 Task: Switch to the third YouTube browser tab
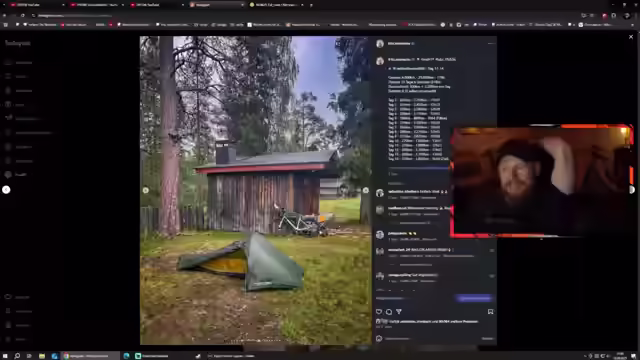pos(157,5)
